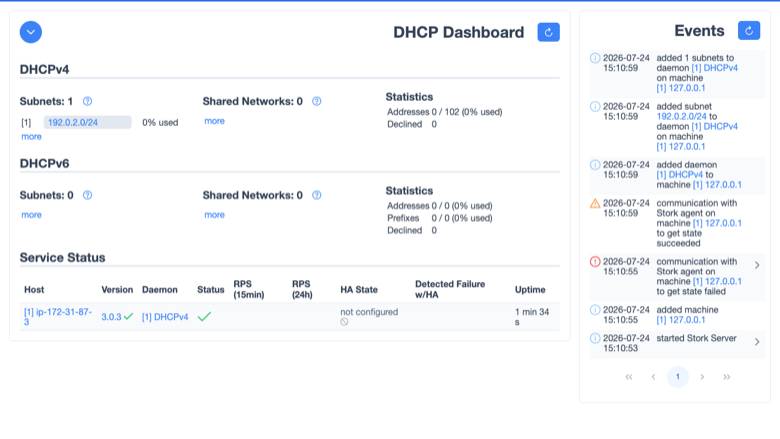Screen dimensions: 780x439
Task: Click the 'RPS (15min)' column header
Action: click(x=249, y=289)
